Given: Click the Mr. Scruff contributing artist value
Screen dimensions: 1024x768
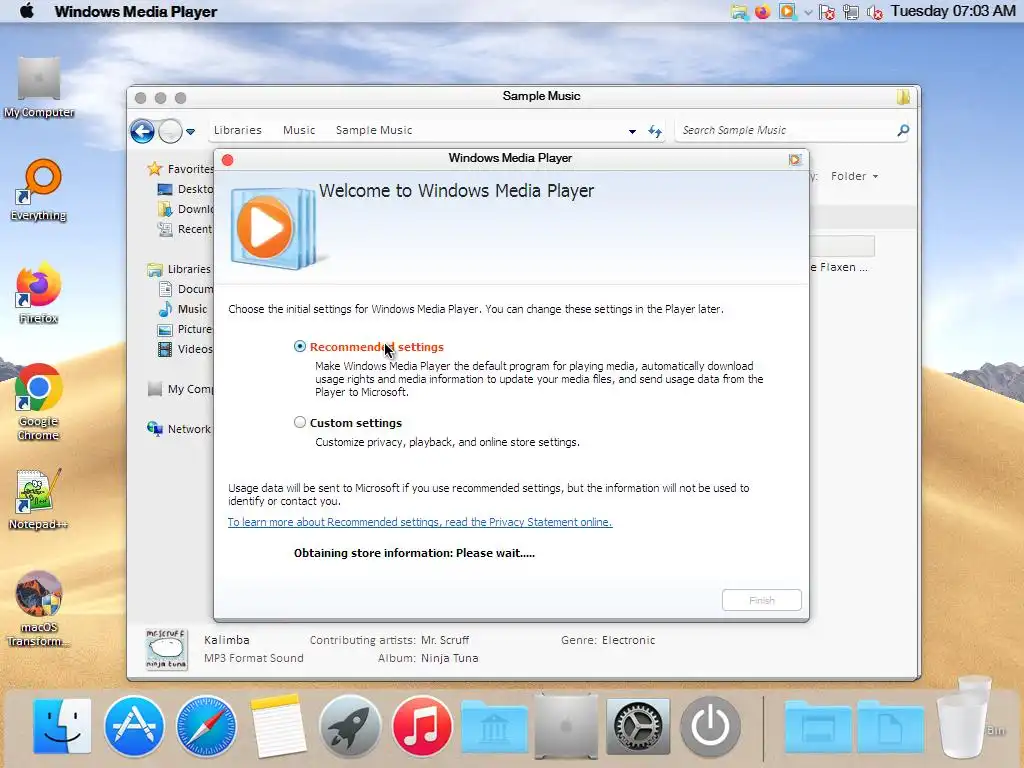Looking at the screenshot, I should click(x=445, y=640).
